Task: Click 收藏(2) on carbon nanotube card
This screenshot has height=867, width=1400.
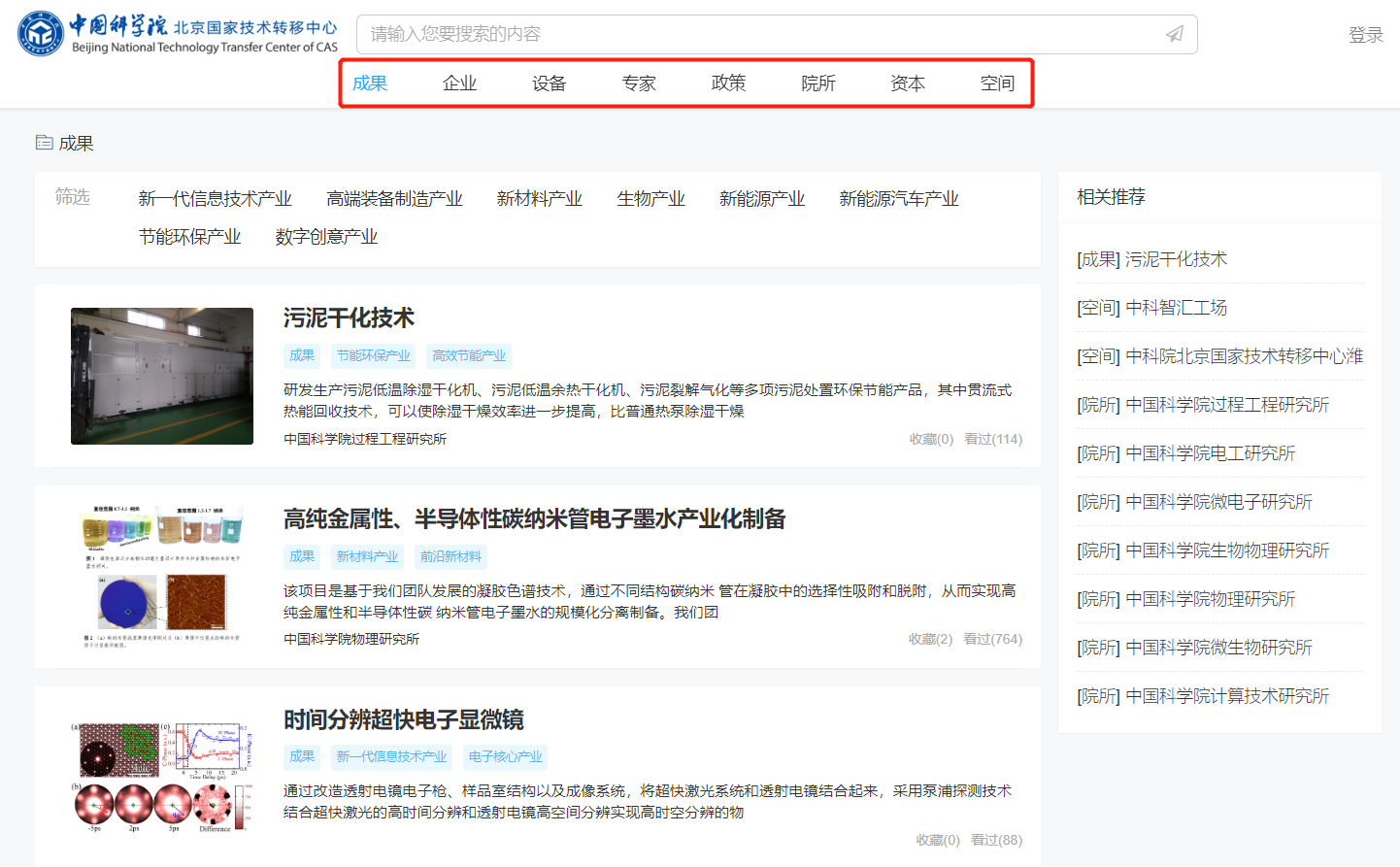Action: click(x=930, y=639)
